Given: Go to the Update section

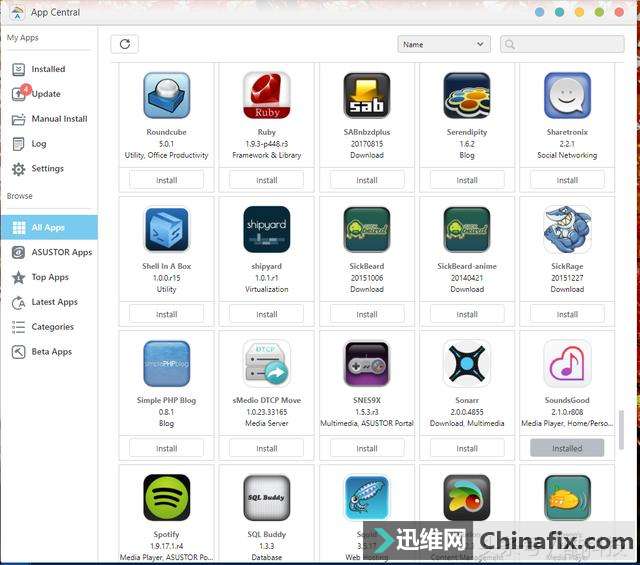Looking at the screenshot, I should [46, 94].
